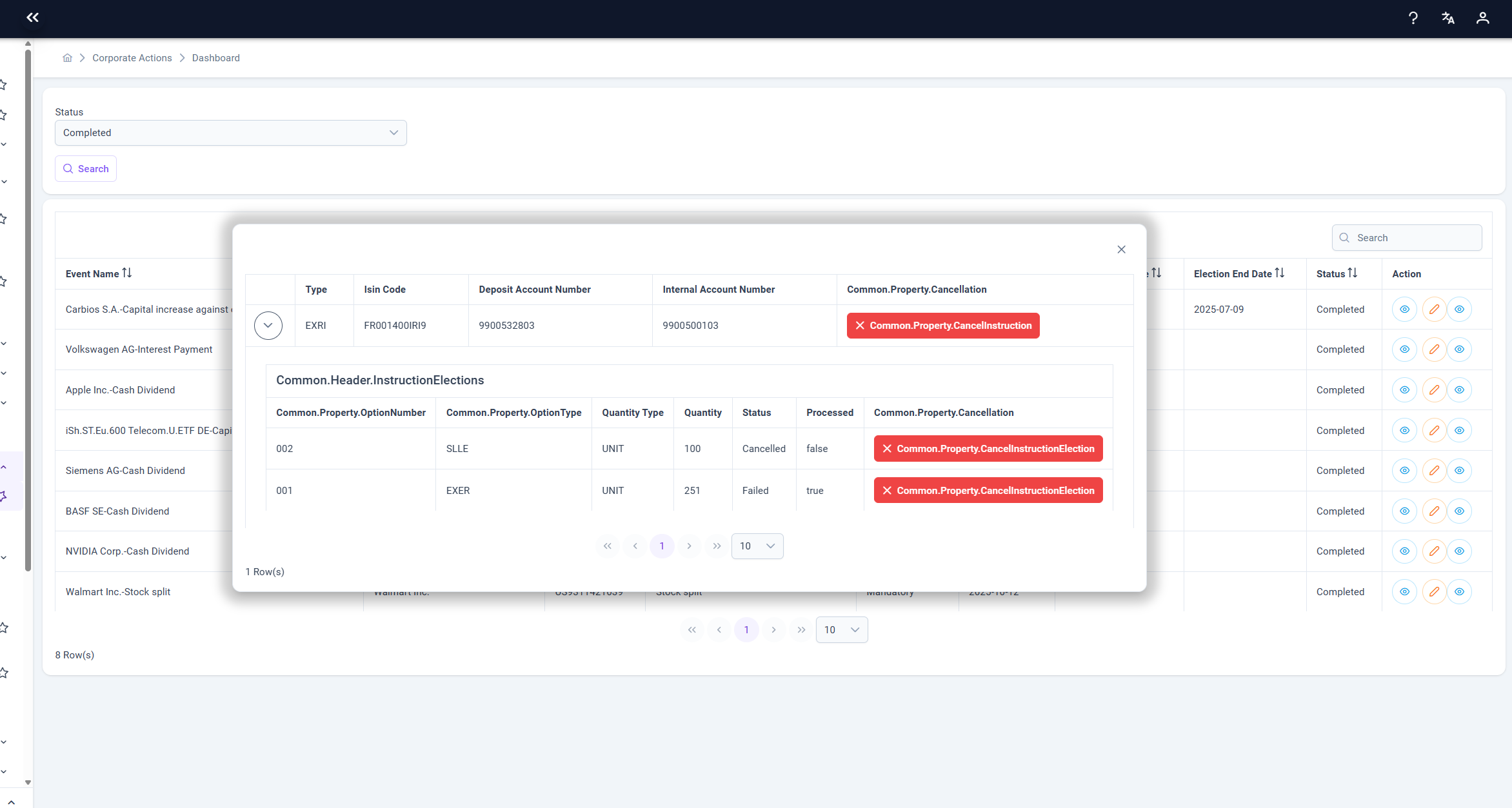1512x808 pixels.
Task: View first eye icon for NVIDIA row
Action: (x=1404, y=551)
